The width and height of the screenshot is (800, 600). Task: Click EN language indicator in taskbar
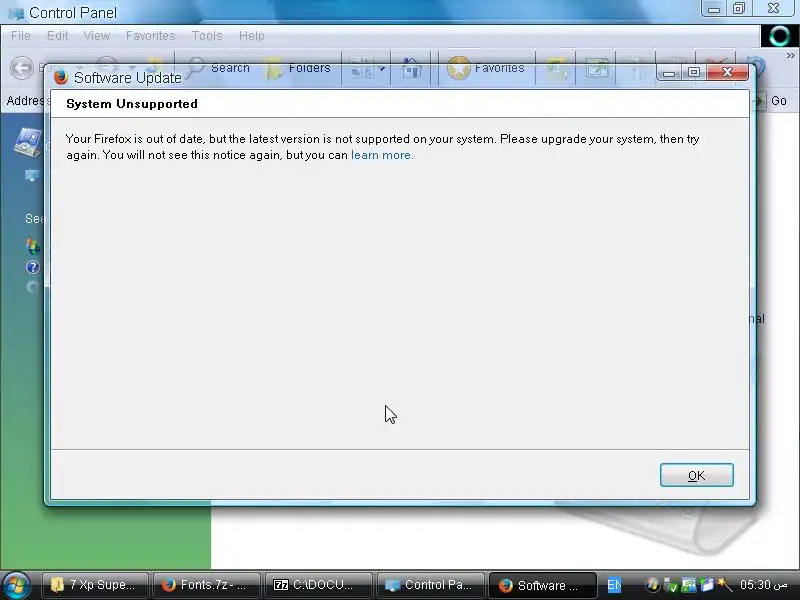[x=614, y=585]
